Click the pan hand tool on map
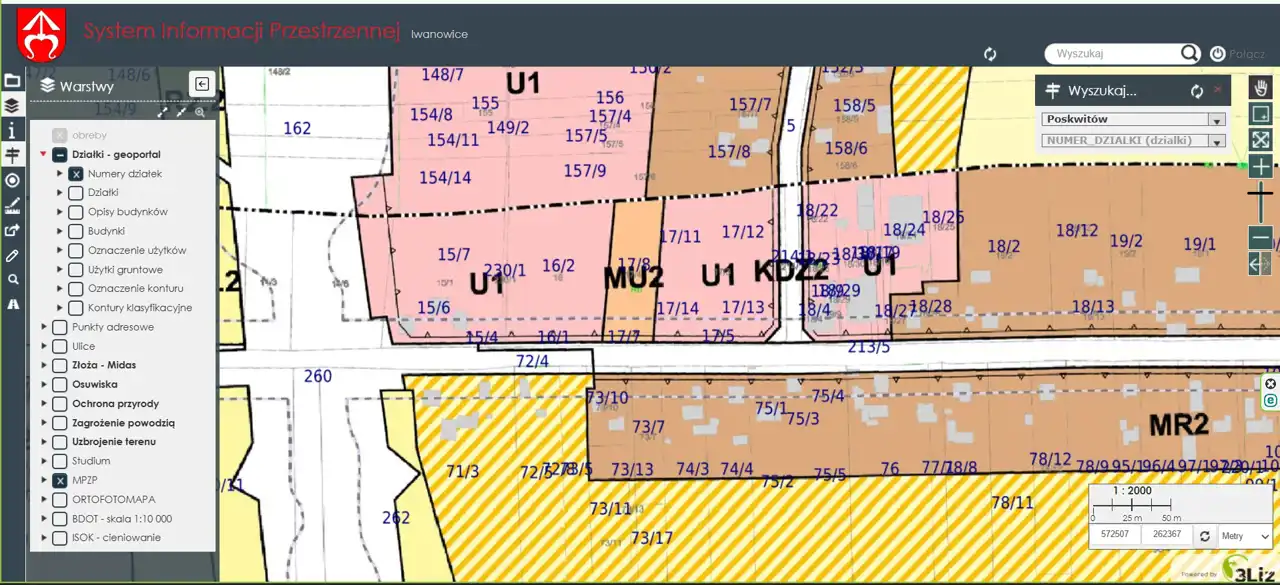 [x=1260, y=88]
